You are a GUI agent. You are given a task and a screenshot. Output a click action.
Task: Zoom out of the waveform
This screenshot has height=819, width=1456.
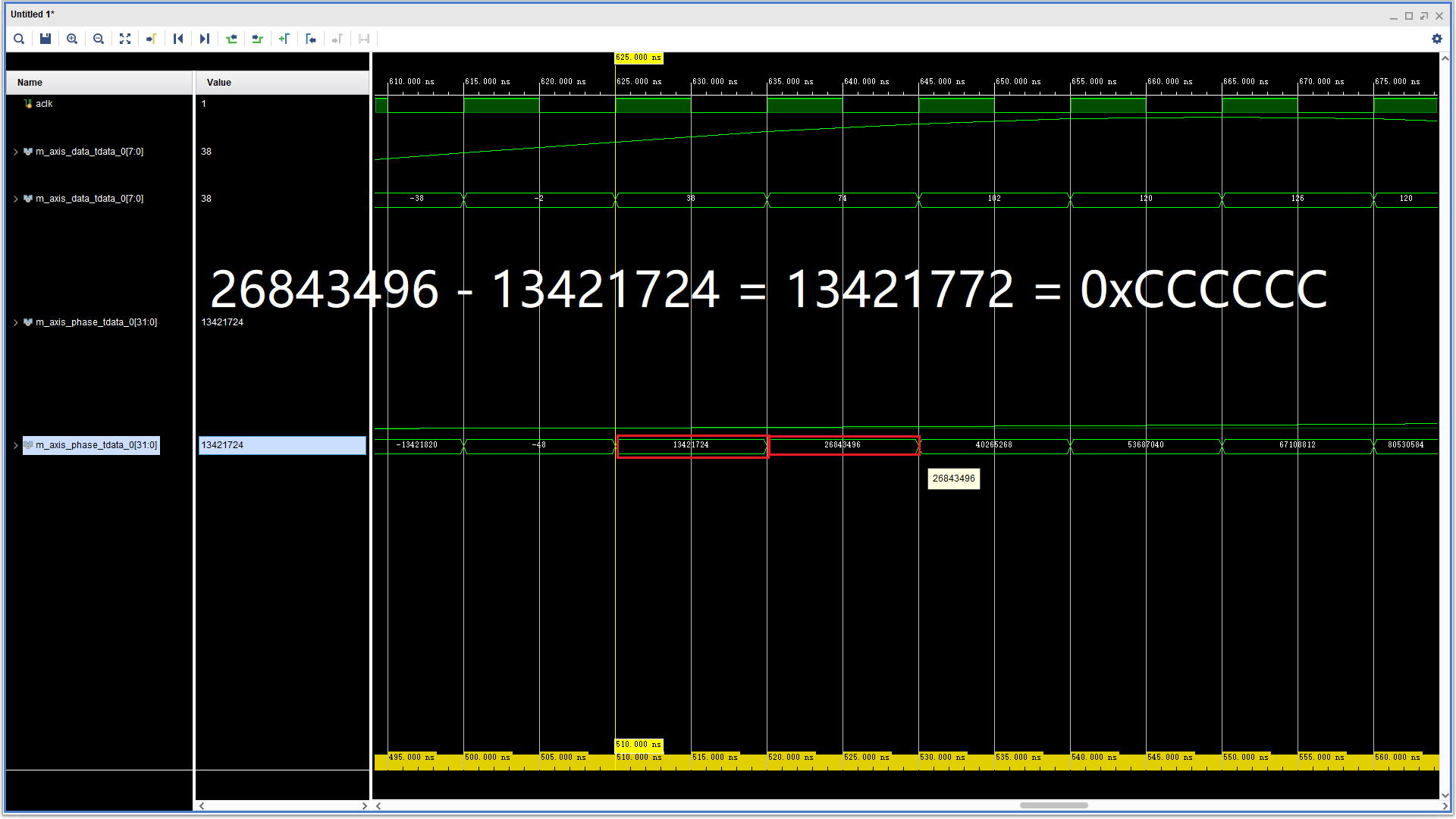[98, 39]
